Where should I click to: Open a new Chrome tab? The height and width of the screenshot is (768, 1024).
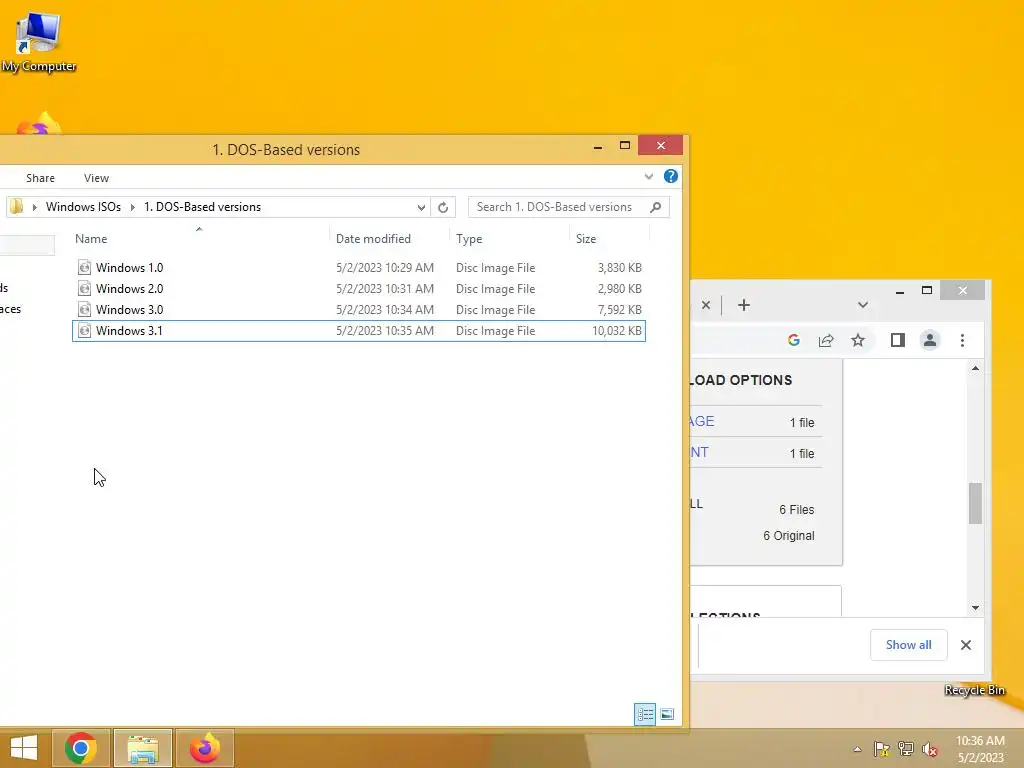click(x=744, y=305)
